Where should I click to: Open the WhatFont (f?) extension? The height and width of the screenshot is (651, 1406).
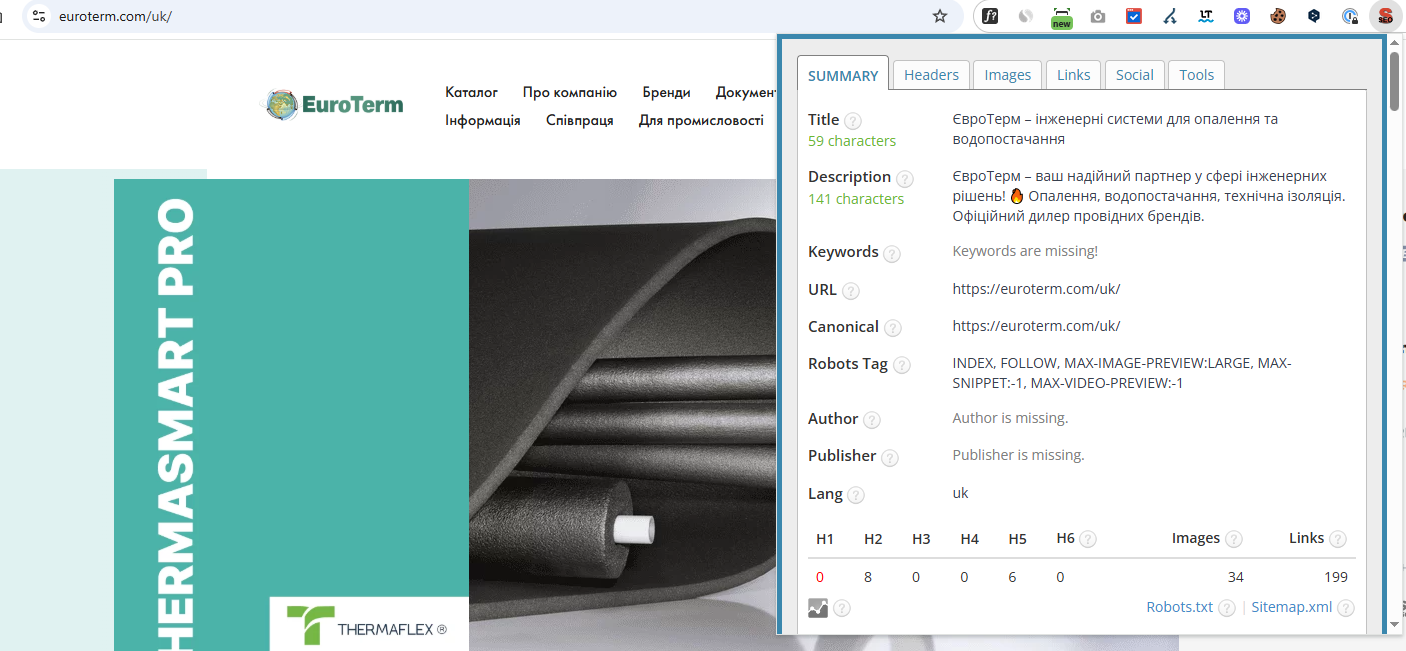[990, 16]
